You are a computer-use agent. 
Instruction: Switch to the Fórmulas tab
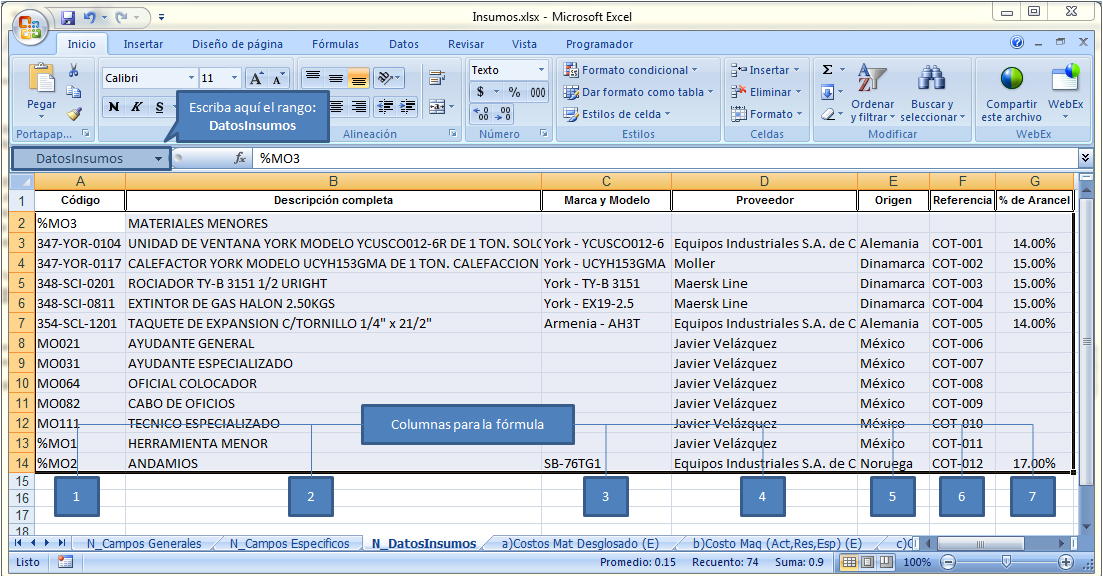pyautogui.click(x=336, y=44)
